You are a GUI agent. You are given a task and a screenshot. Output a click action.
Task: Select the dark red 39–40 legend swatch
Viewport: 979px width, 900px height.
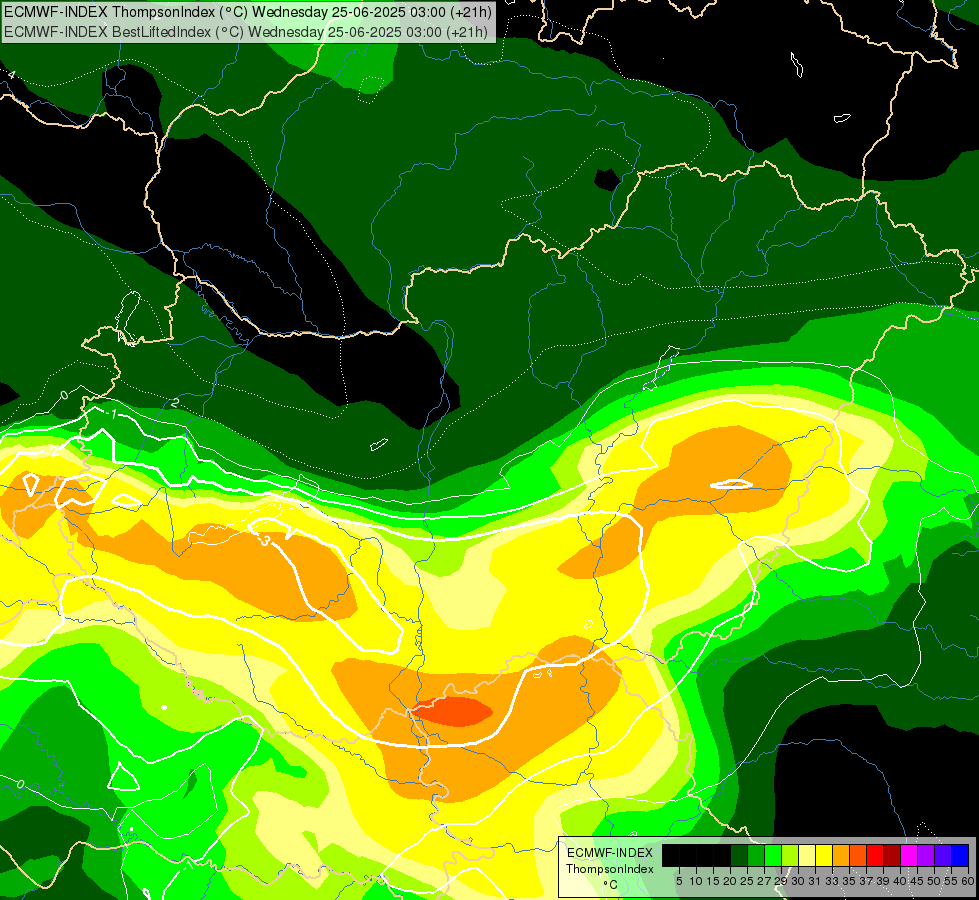pos(892,855)
